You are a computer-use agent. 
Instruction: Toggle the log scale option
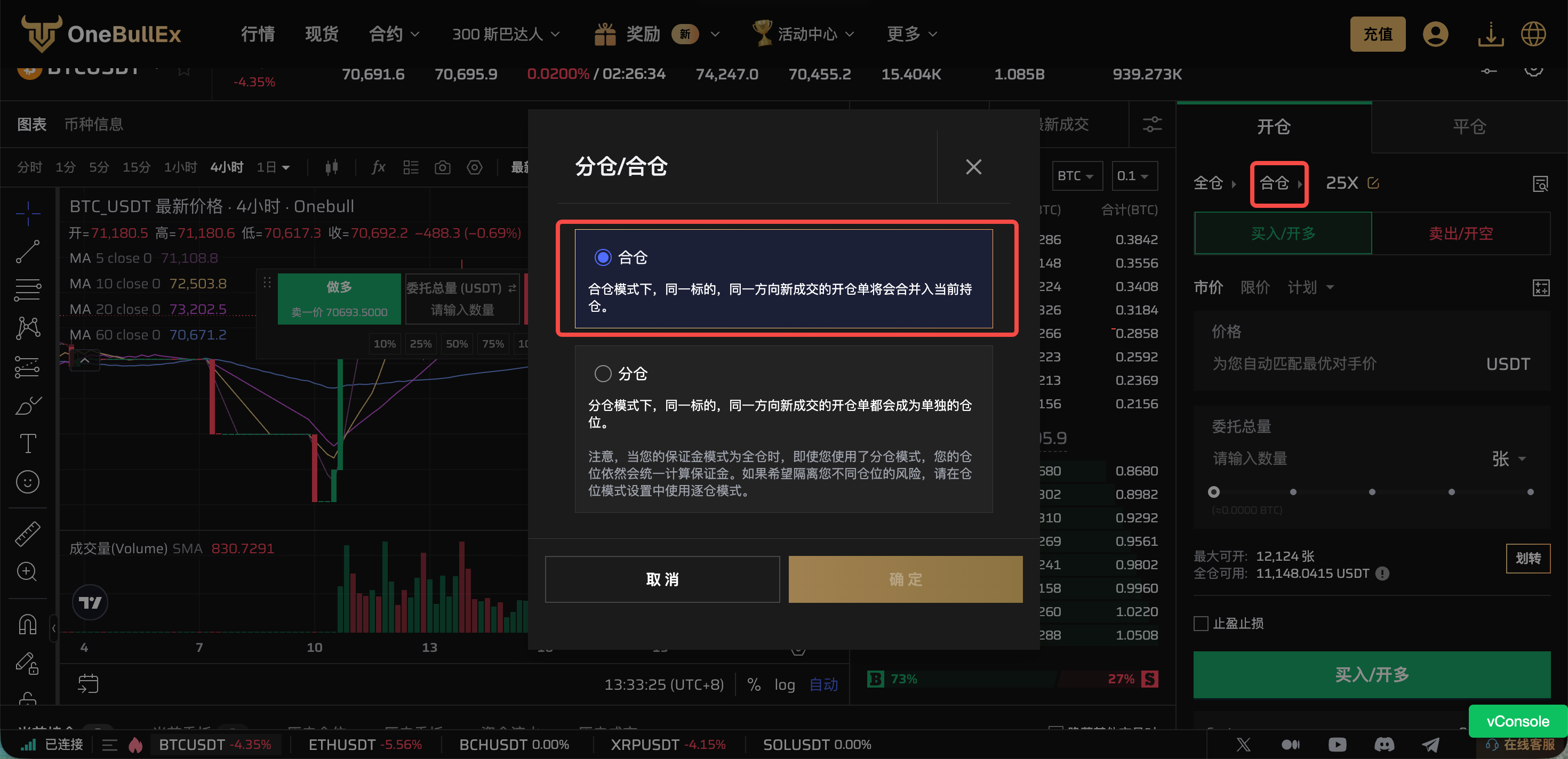tap(785, 685)
